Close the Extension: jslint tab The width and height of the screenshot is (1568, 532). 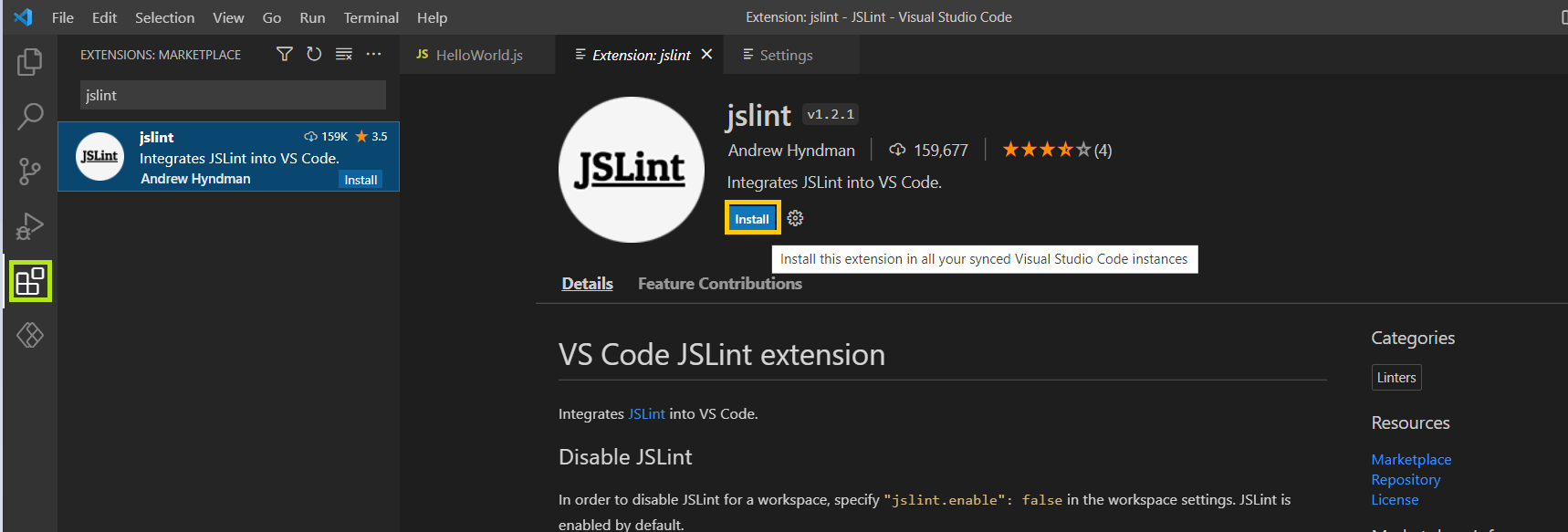[x=706, y=55]
